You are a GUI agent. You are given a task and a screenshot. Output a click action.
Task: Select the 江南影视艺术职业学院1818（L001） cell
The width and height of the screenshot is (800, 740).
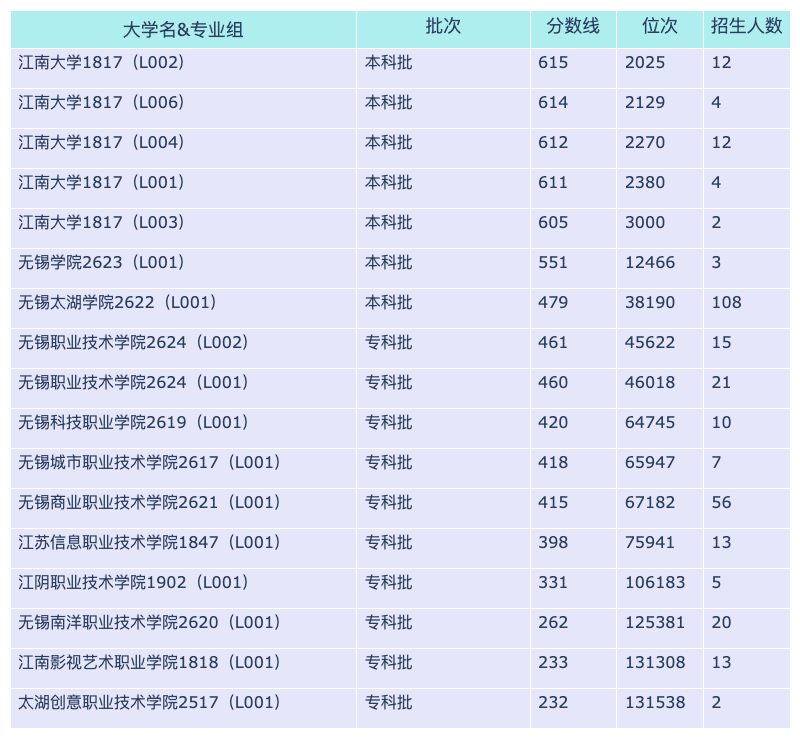[x=183, y=668]
